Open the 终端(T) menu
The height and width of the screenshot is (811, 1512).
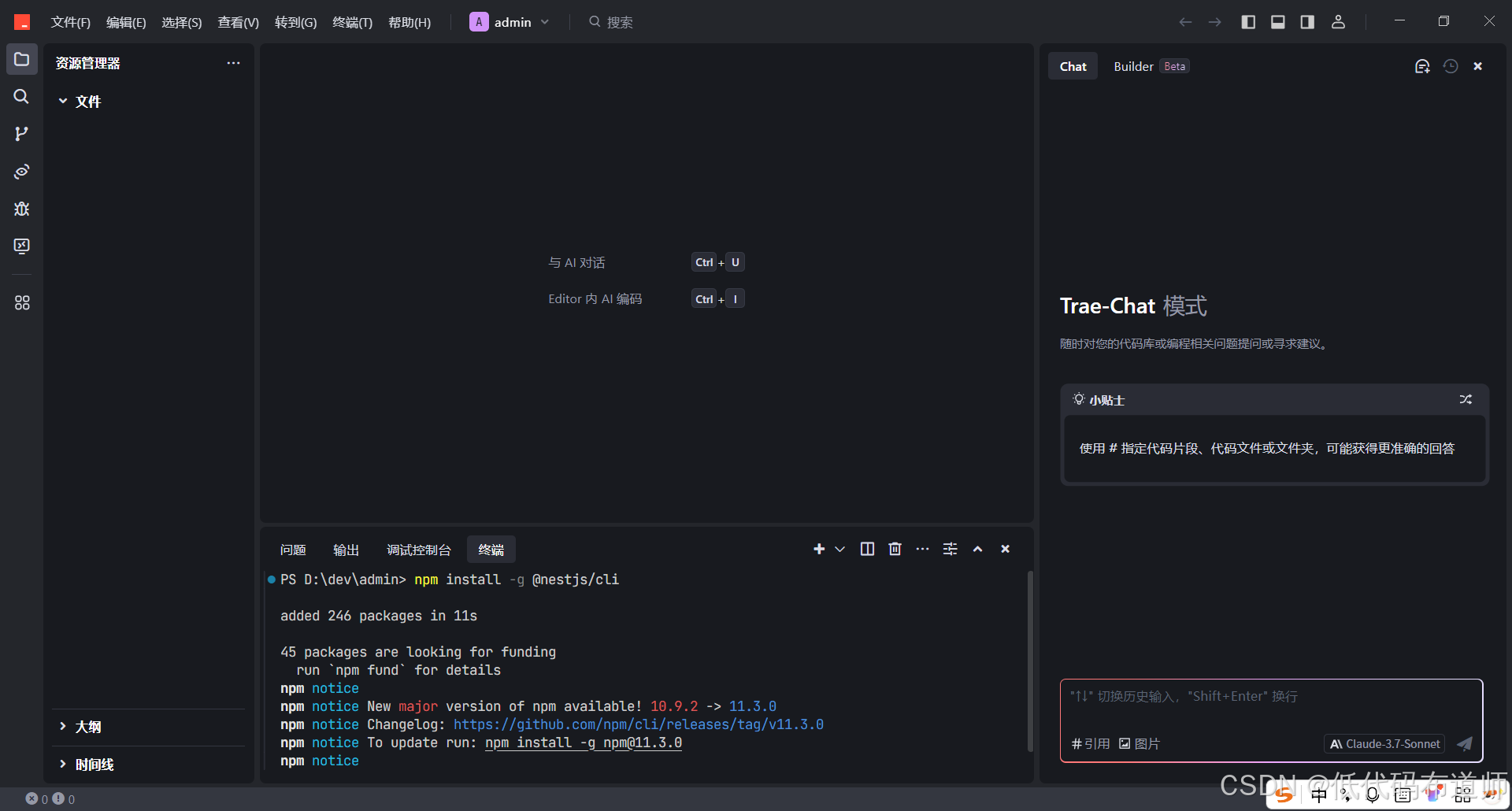tap(352, 22)
